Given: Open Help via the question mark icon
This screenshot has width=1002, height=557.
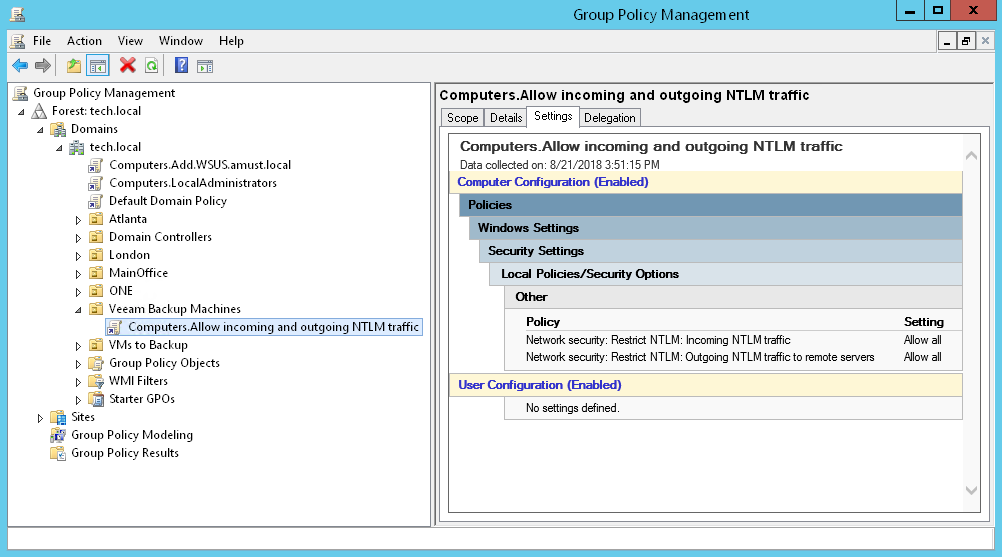Looking at the screenshot, I should [x=181, y=66].
